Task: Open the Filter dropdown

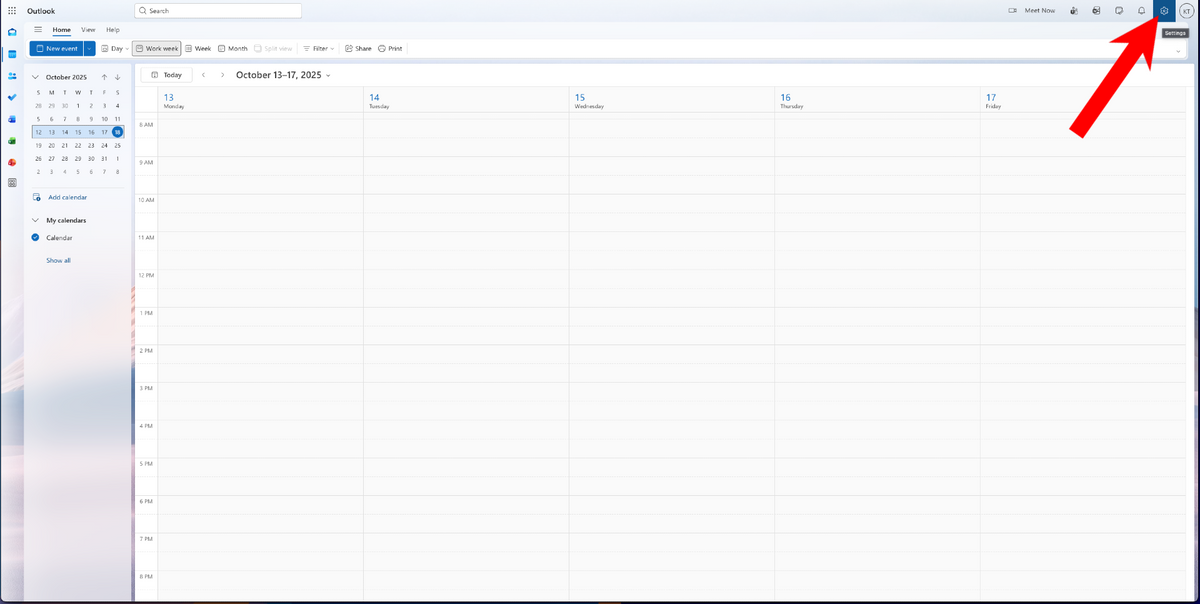Action: point(319,48)
